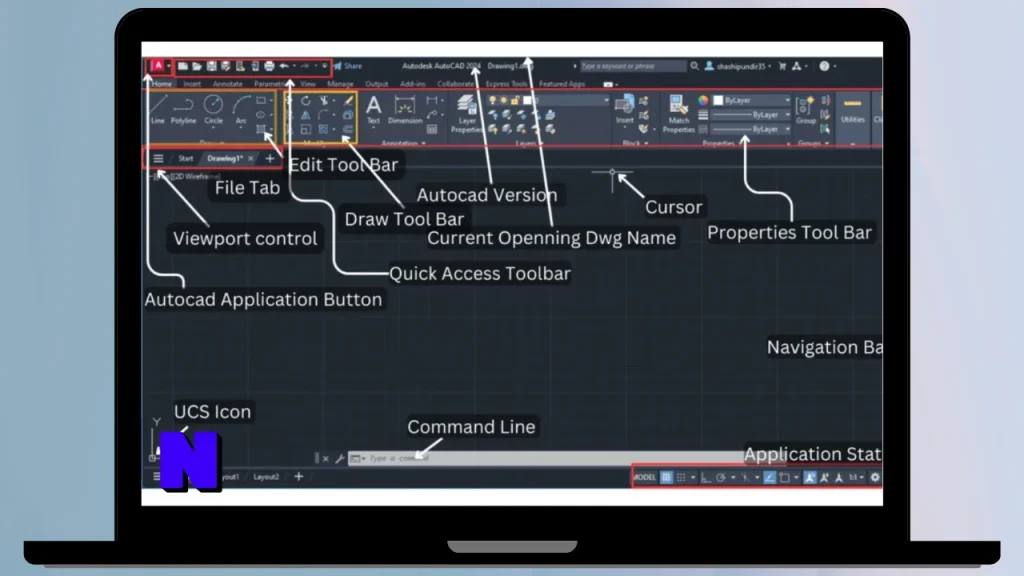Select the Rectangle draw tool
The height and width of the screenshot is (576, 1024).
261,101
